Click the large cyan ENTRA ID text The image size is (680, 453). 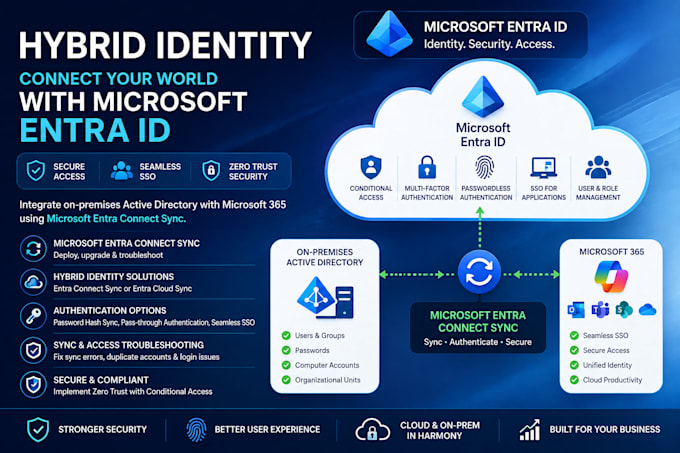[95, 130]
